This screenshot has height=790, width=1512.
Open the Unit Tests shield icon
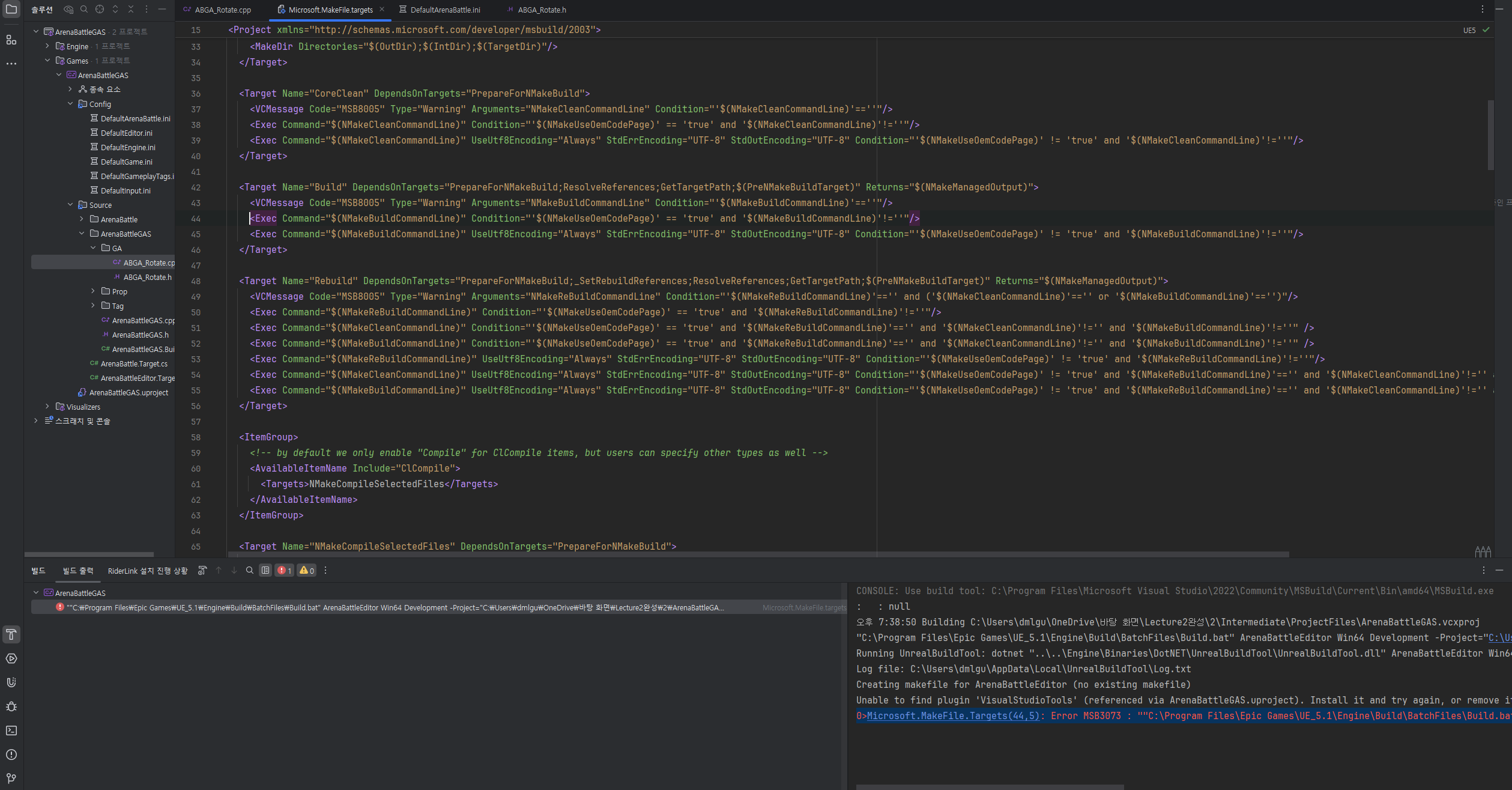pyautogui.click(x=11, y=682)
